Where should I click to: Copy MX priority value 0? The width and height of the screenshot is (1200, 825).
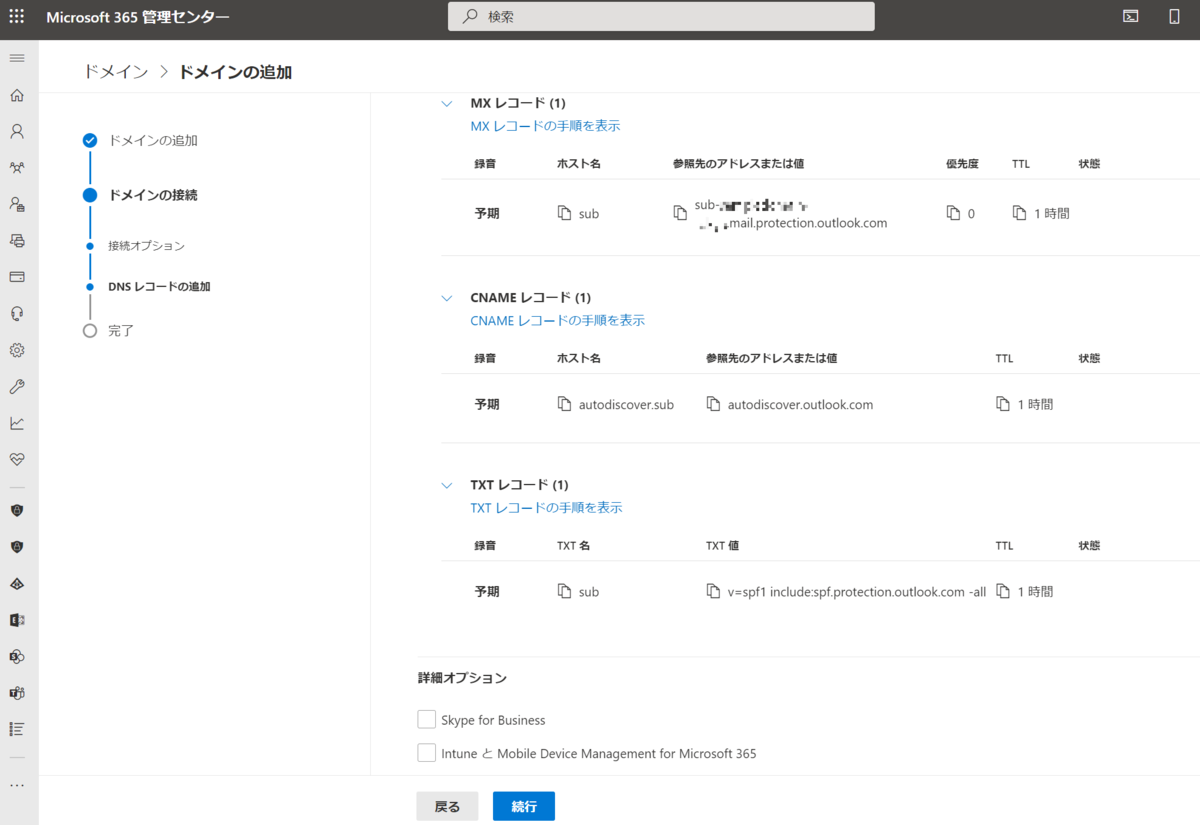(x=953, y=213)
